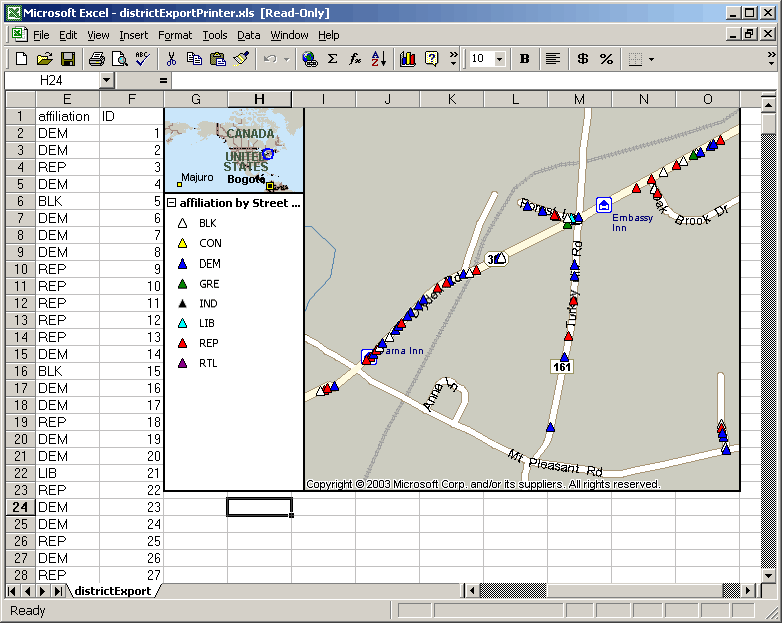Viewport: 782px width, 623px height.
Task: Click the last sheet navigation button
Action: click(59, 591)
